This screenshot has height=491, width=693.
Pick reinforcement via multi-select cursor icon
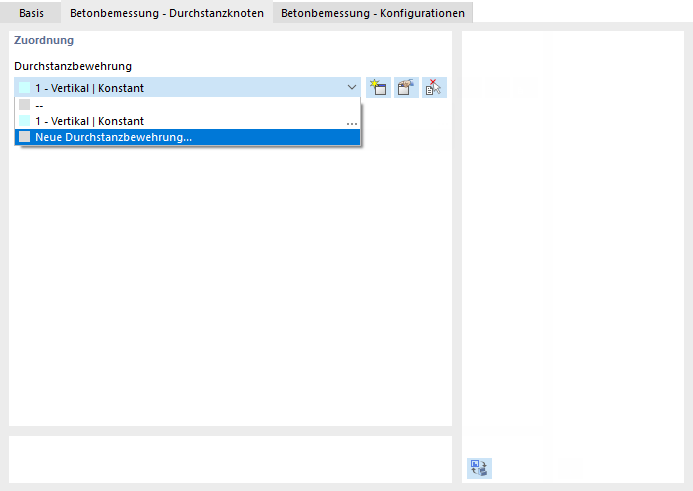[434, 88]
